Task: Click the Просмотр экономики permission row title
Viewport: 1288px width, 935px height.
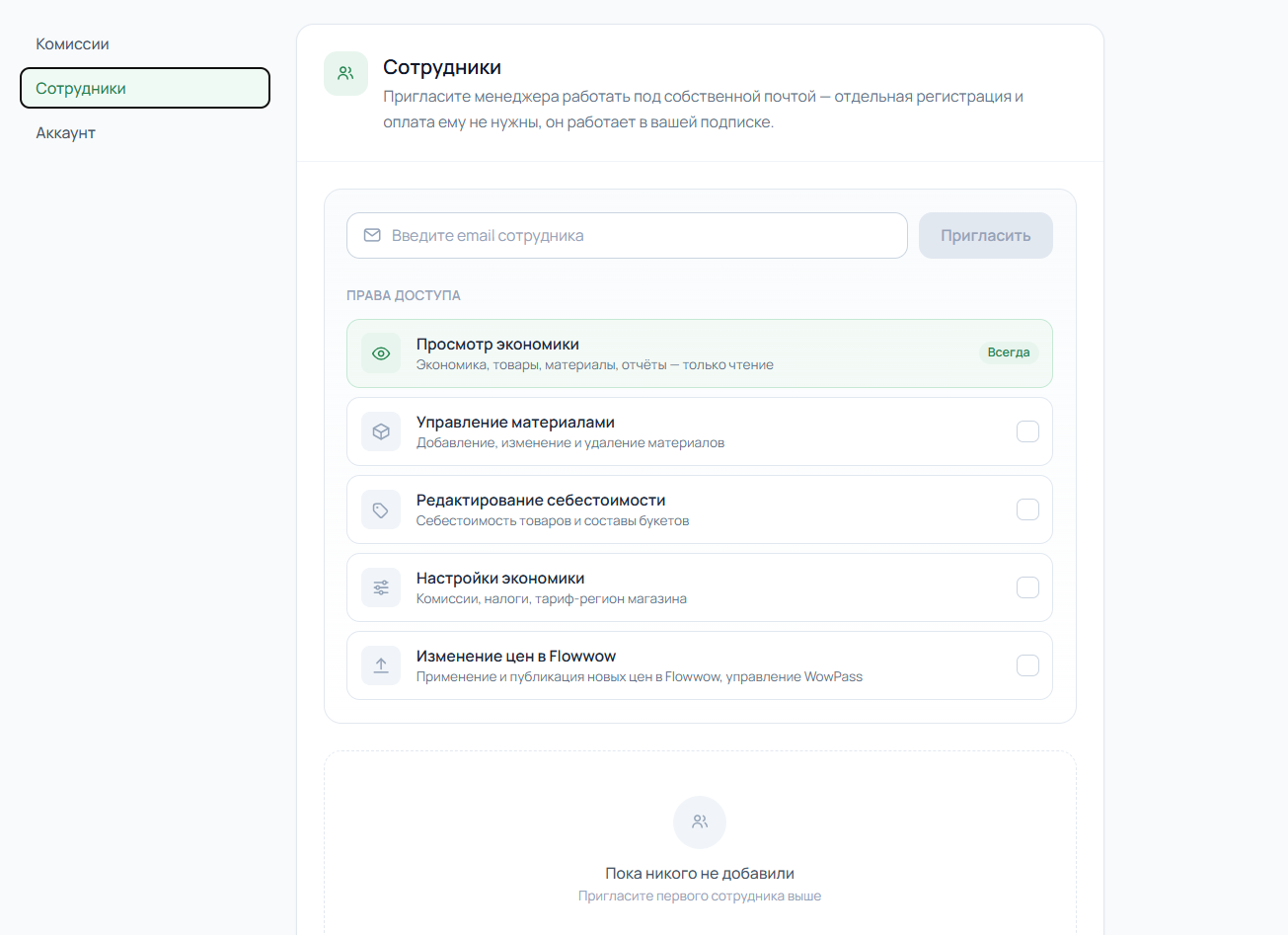Action: [497, 344]
